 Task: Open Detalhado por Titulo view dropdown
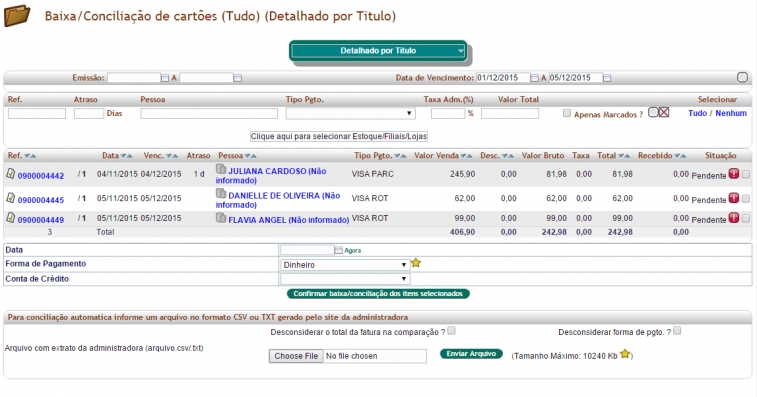point(378,51)
